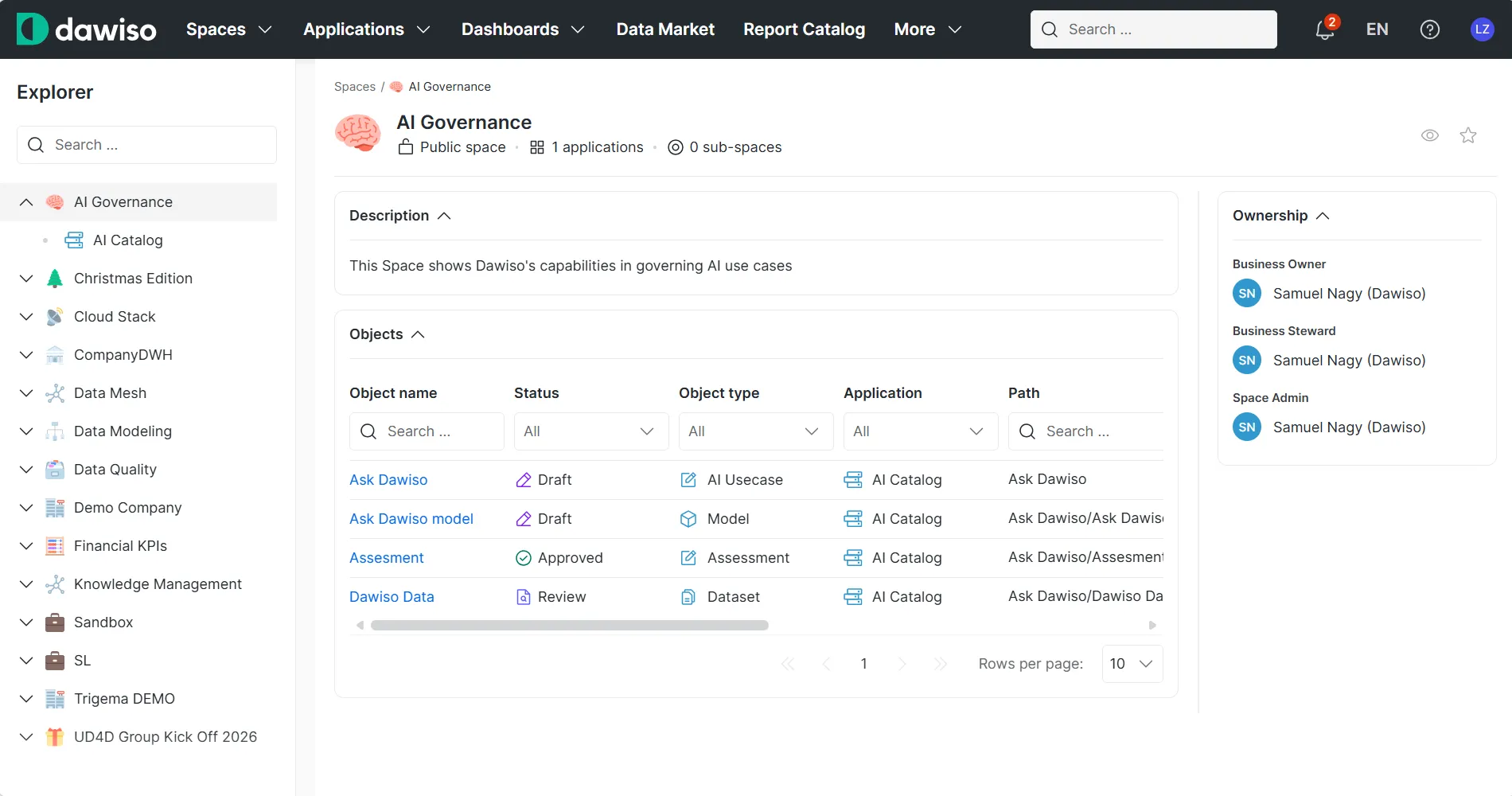Image resolution: width=1512 pixels, height=796 pixels.
Task: Click the Data Modeling icon
Action: (x=55, y=431)
